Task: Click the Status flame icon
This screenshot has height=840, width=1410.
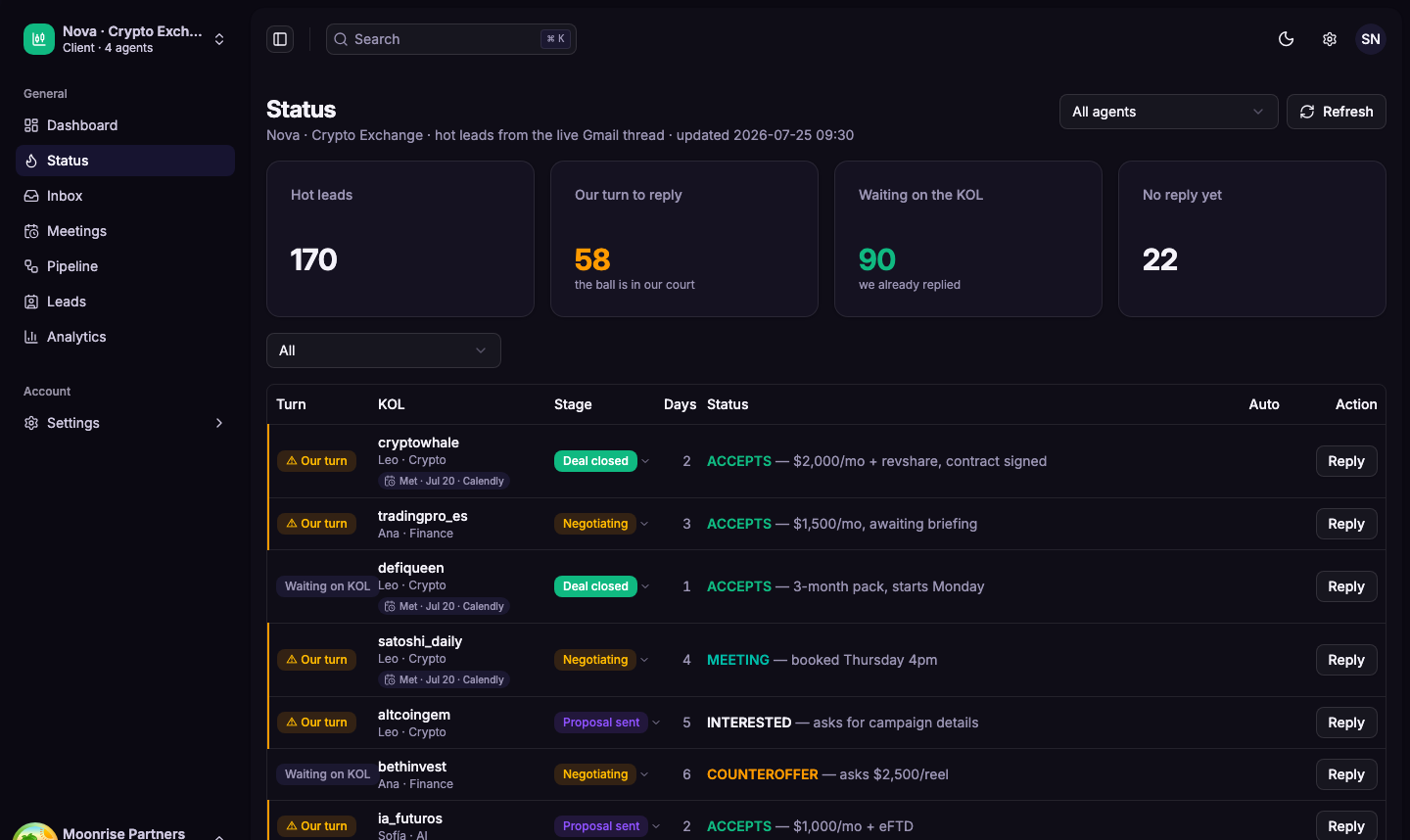Action: (x=31, y=161)
